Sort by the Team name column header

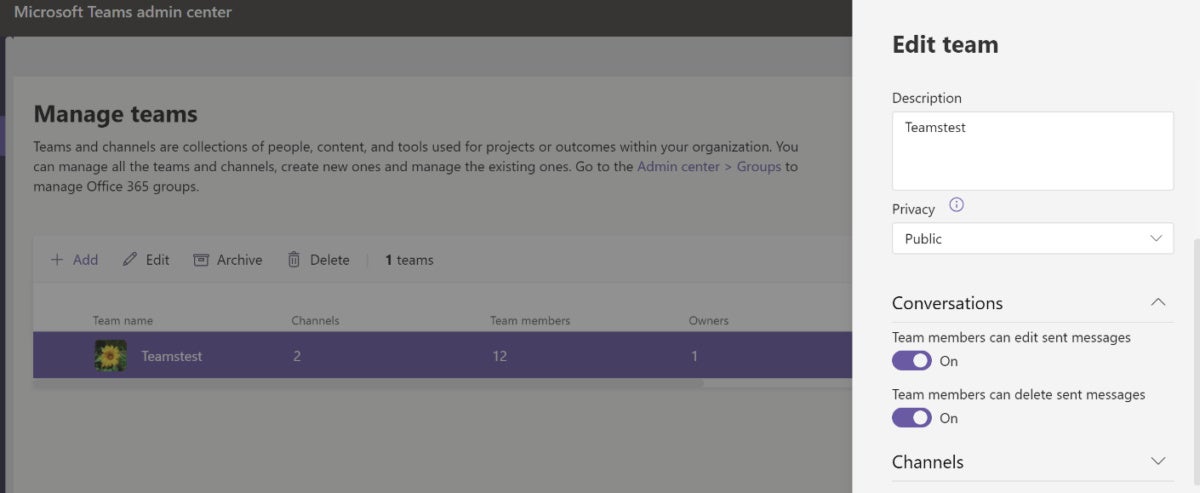tap(123, 321)
